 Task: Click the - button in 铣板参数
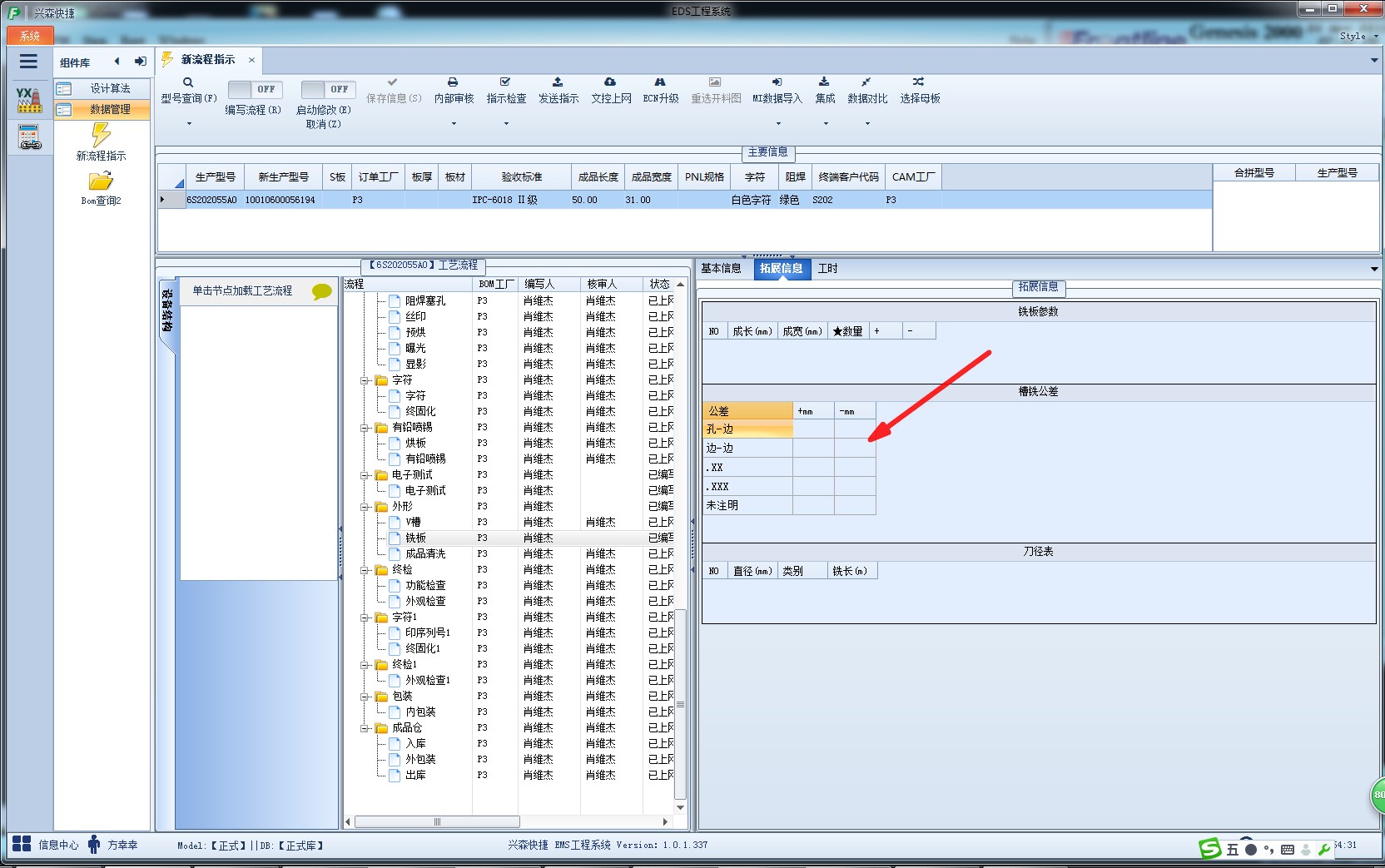(919, 331)
